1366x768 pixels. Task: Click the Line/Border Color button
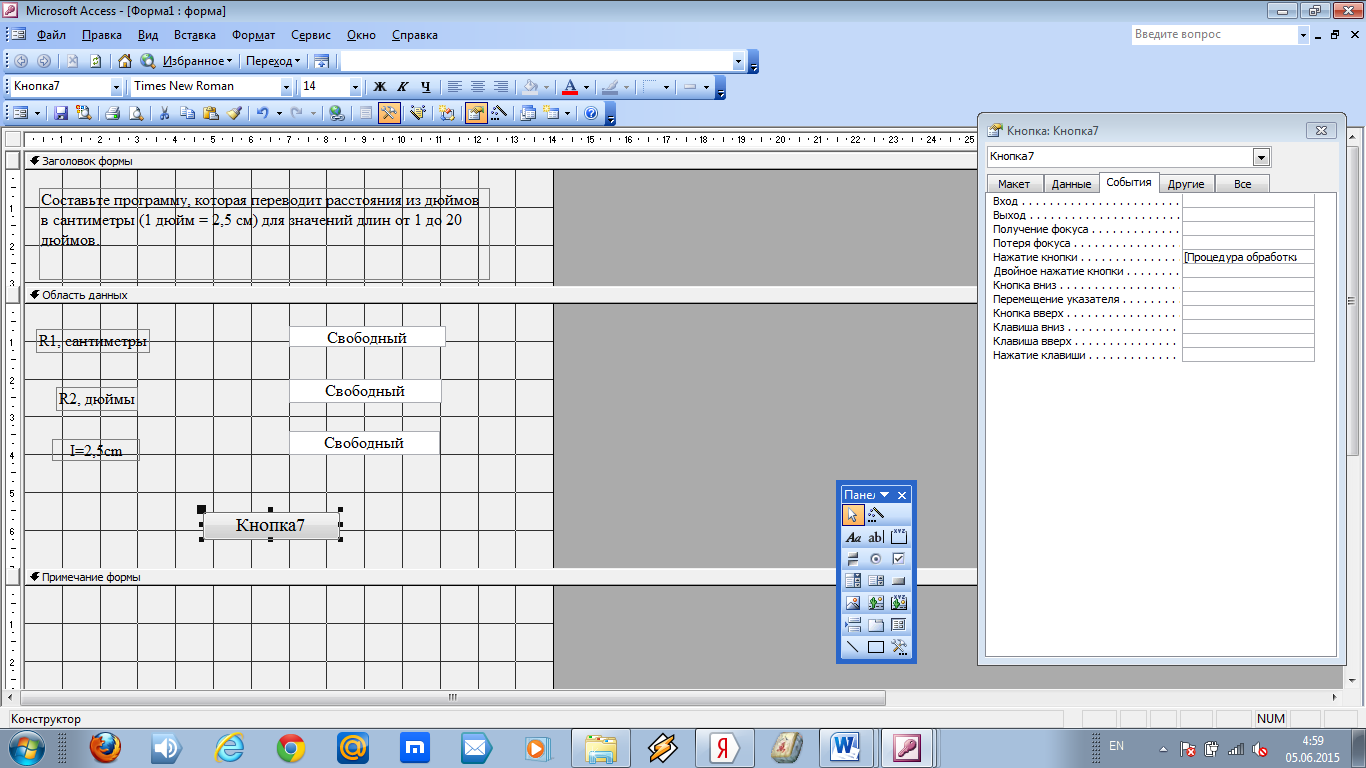click(609, 87)
